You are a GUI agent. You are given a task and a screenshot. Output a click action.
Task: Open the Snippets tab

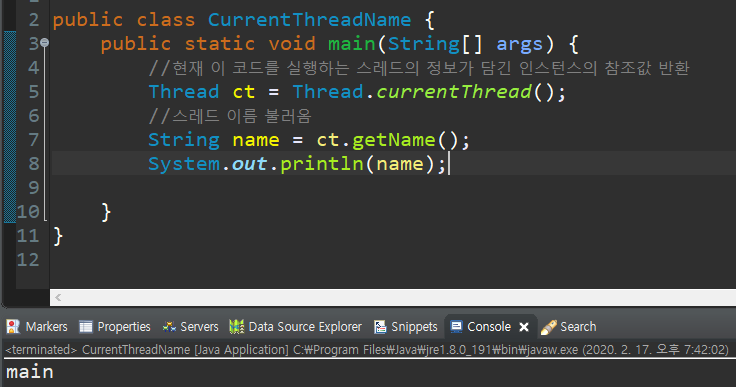406,326
